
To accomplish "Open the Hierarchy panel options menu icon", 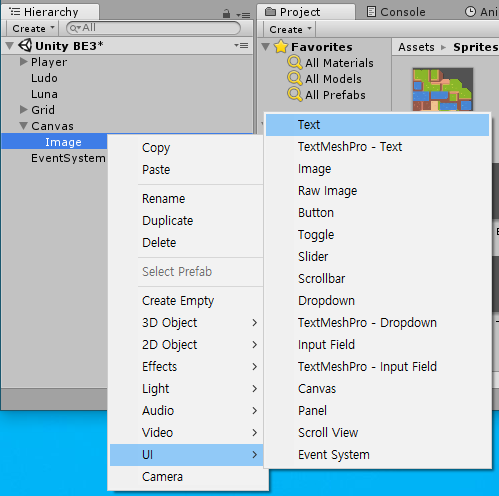I will click(x=243, y=15).
